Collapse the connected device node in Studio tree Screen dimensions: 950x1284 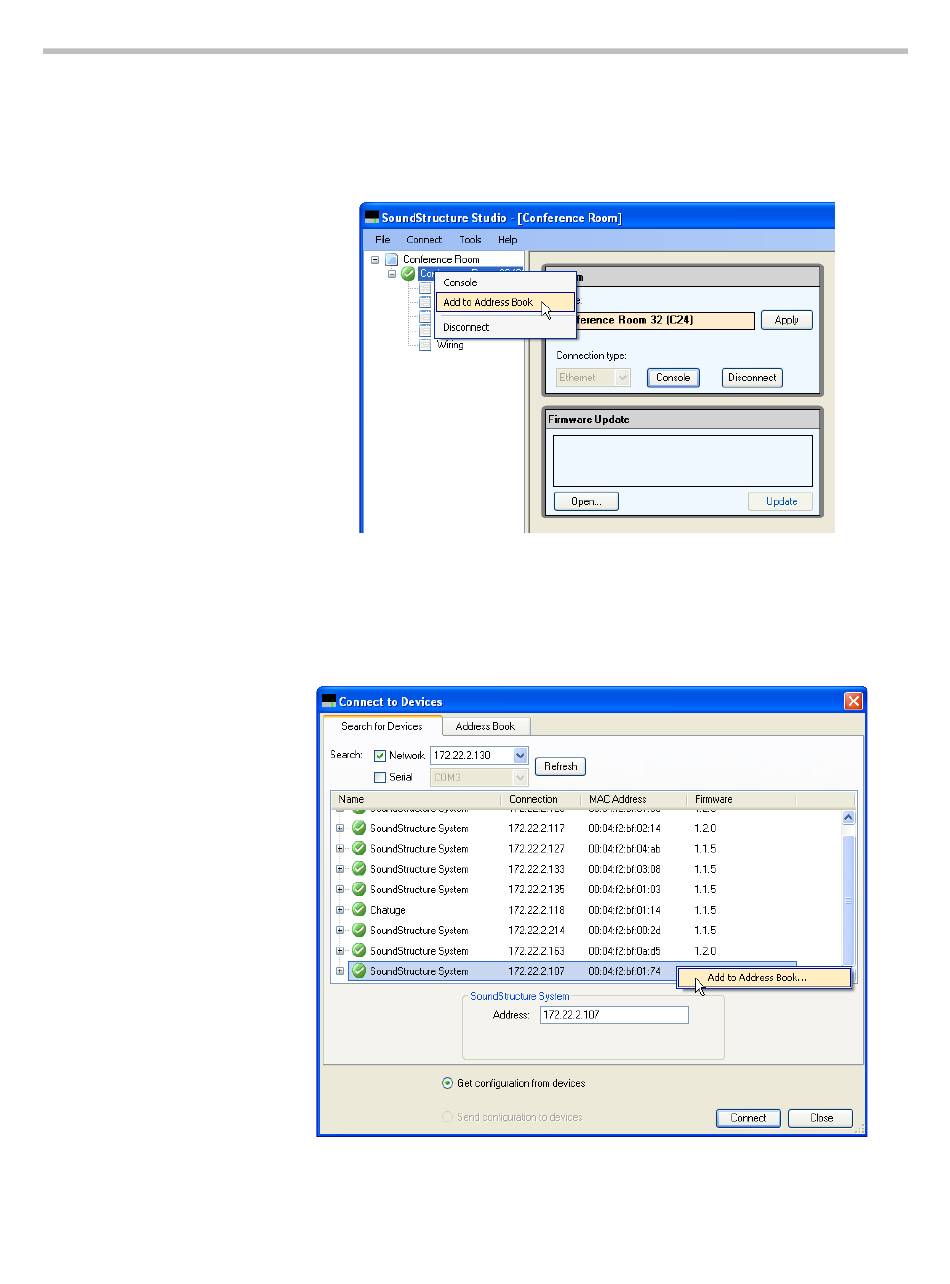[x=392, y=274]
